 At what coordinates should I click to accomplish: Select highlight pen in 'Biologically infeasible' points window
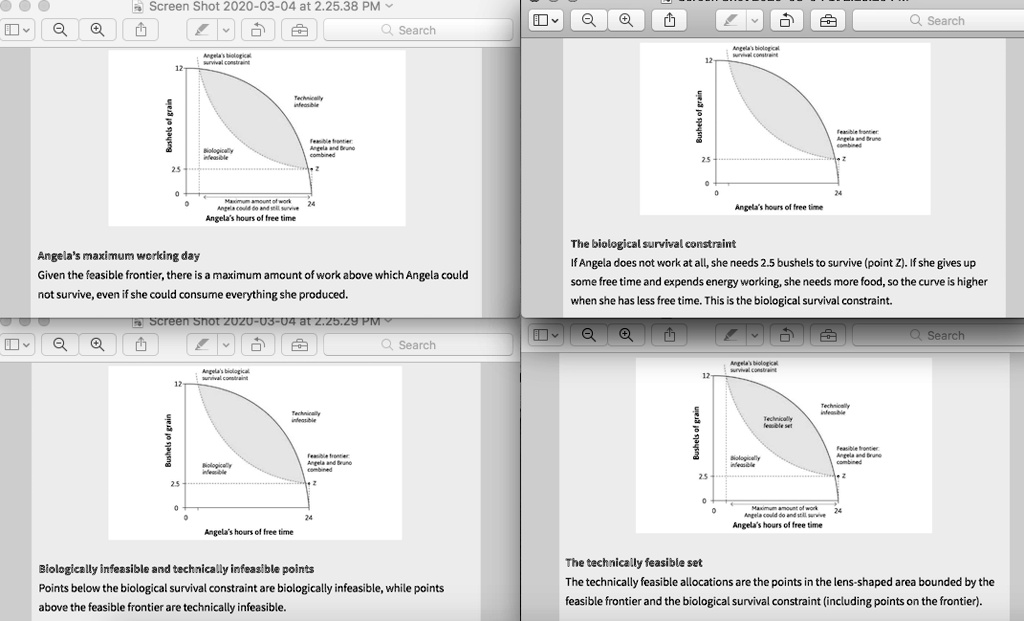(x=202, y=345)
